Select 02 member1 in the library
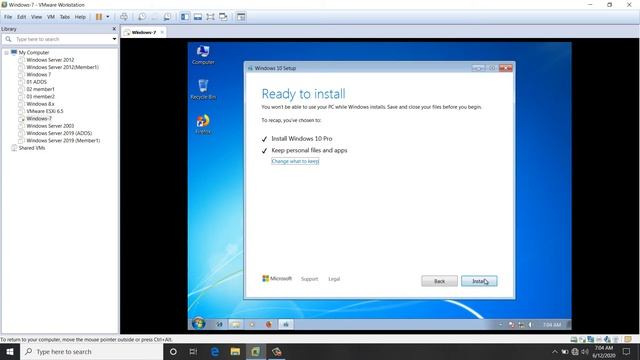Image resolution: width=640 pixels, height=360 pixels. tap(40, 89)
